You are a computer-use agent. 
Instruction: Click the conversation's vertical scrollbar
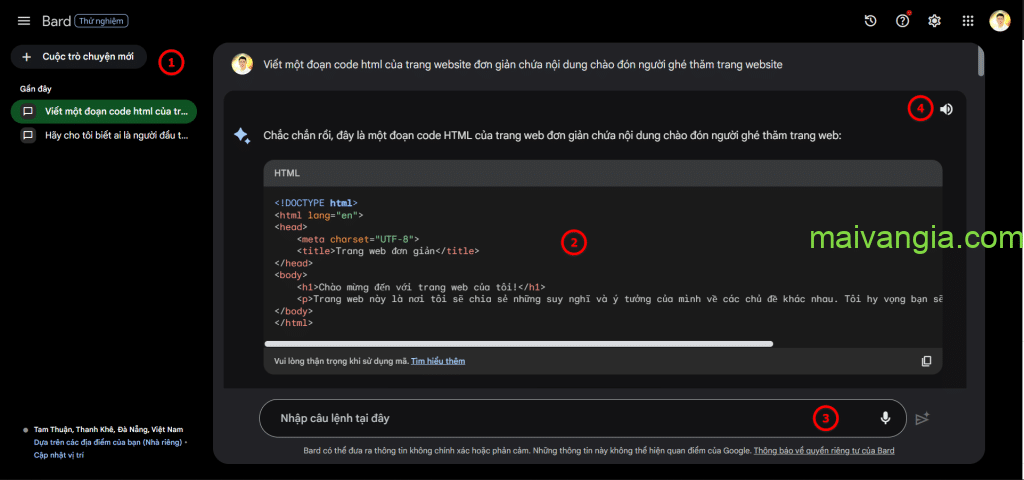pos(980,62)
